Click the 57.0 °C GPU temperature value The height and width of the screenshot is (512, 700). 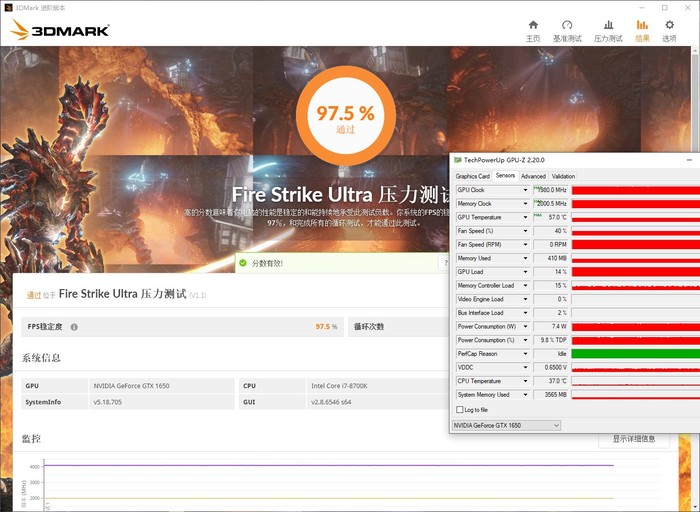tap(550, 217)
